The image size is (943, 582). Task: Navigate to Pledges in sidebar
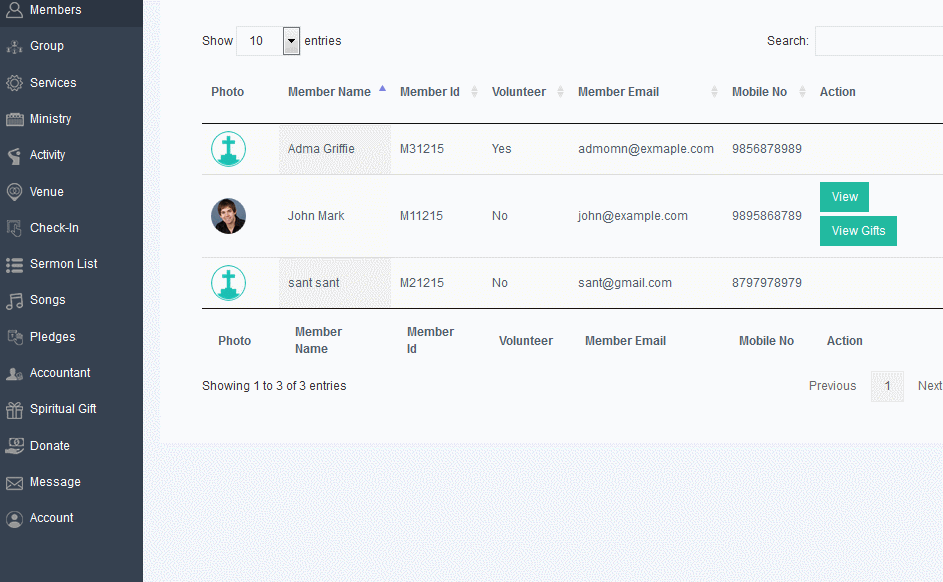53,336
